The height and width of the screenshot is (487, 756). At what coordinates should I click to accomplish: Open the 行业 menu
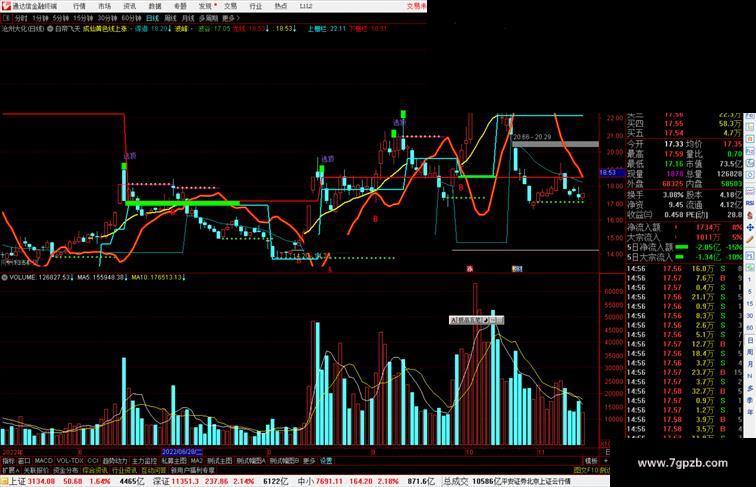(x=256, y=6)
